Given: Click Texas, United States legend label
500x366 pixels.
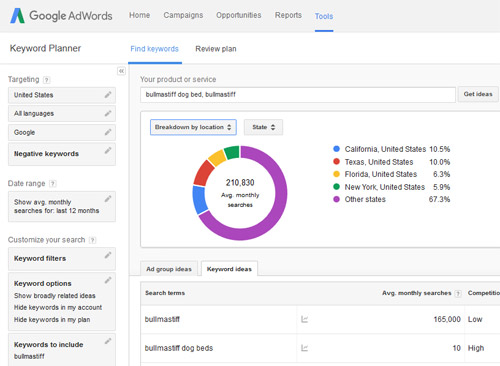Looking at the screenshot, I should pyautogui.click(x=379, y=162).
